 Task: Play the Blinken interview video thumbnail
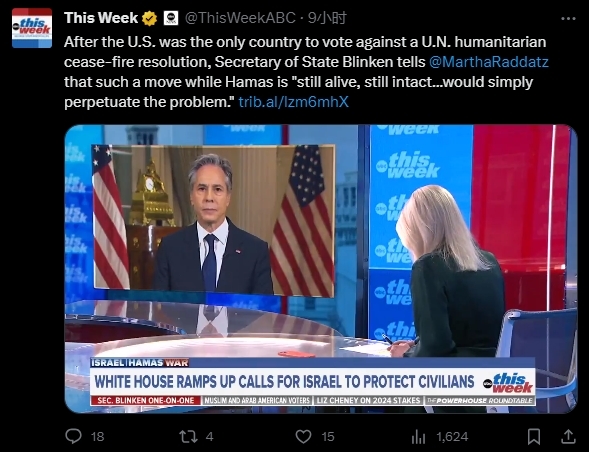(x=321, y=269)
